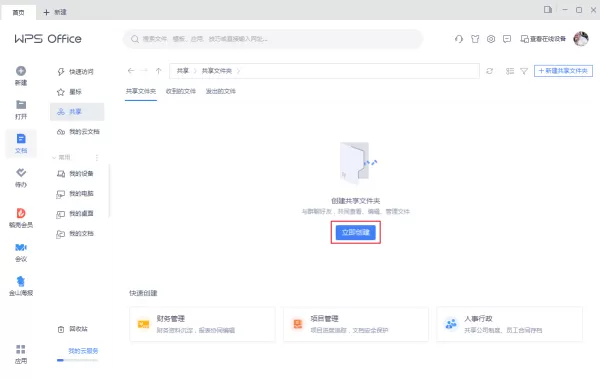Image resolution: width=600 pixels, height=379 pixels.
Task: Refresh the shared folder list
Action: 489,71
